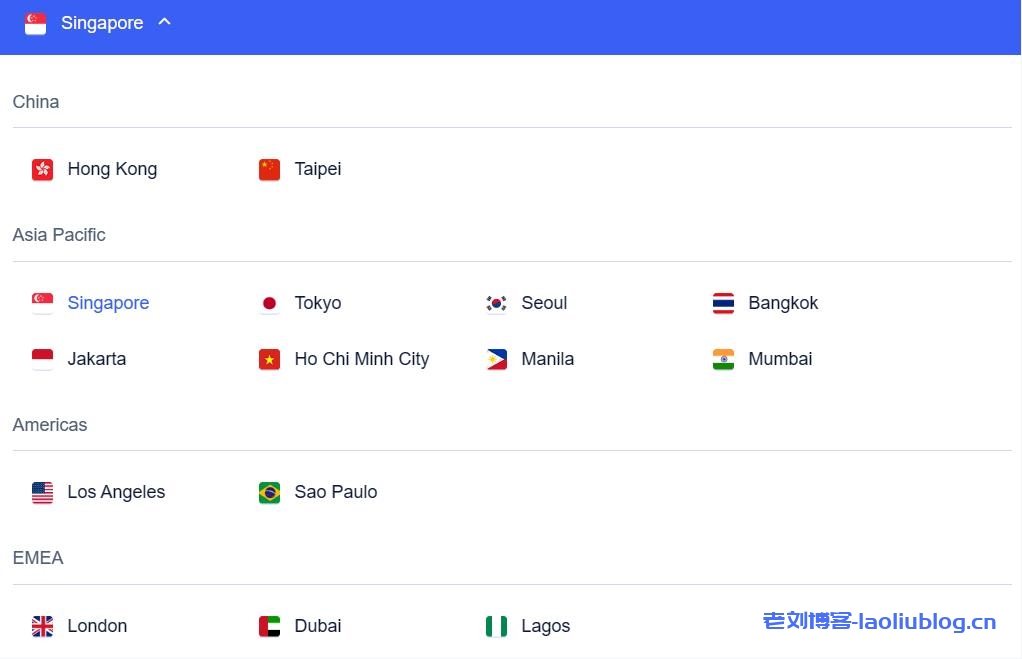Click the Philippines flag beside Manila

(x=496, y=359)
